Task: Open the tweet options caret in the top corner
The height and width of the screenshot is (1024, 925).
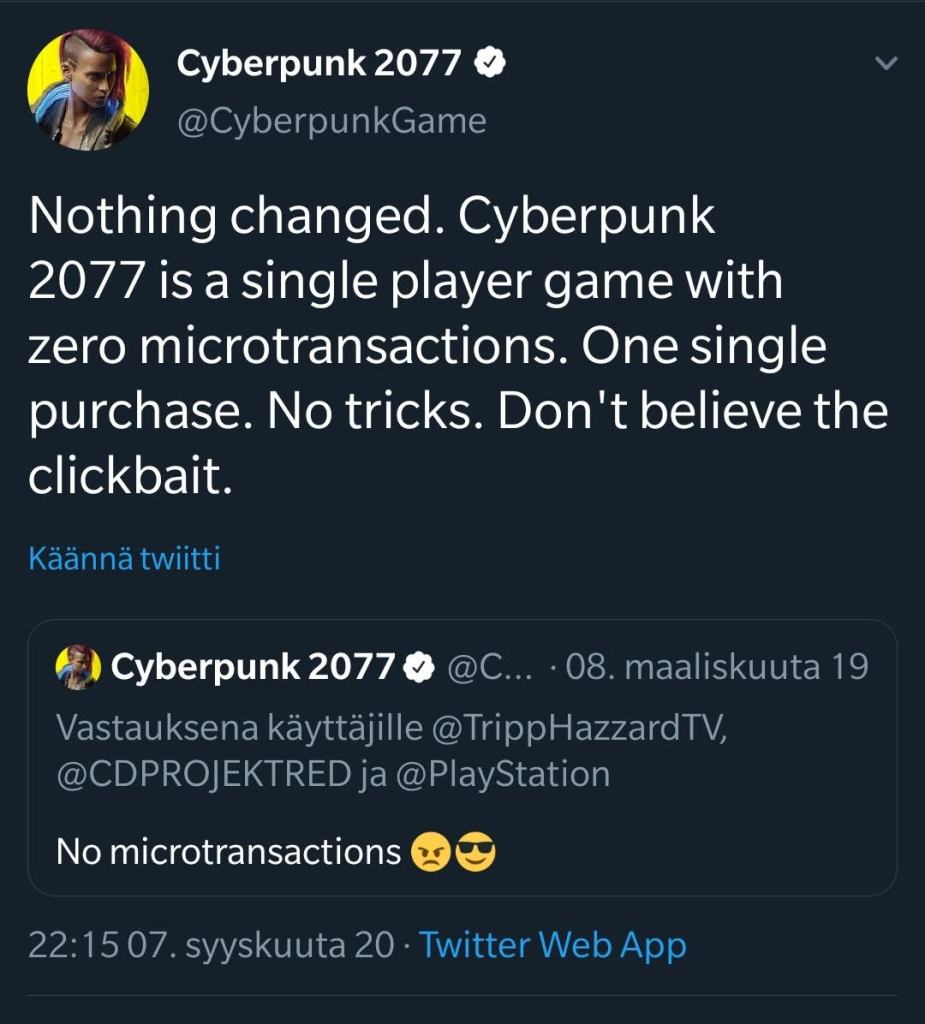Action: pos(884,62)
